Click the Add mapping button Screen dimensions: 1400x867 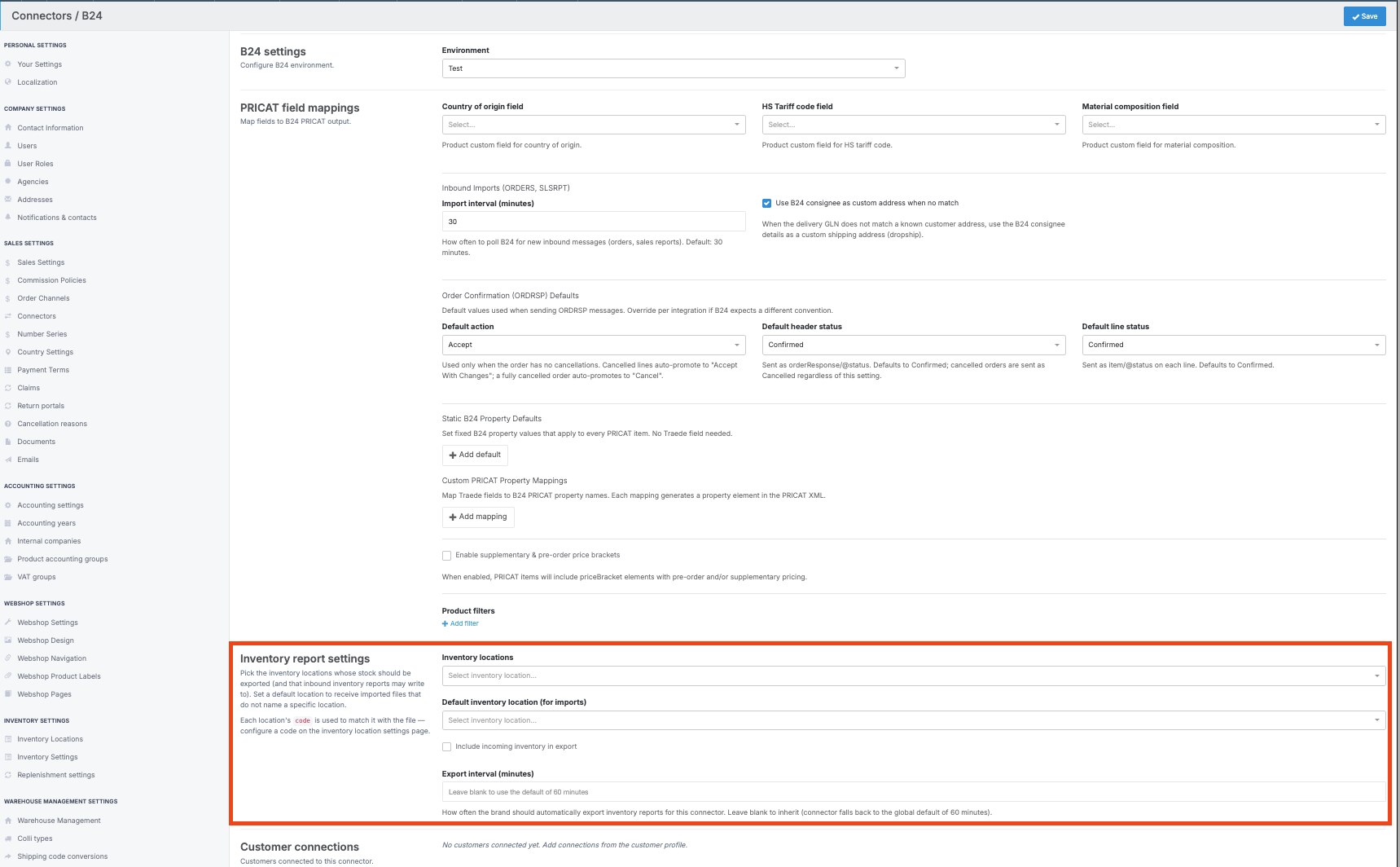point(478,517)
